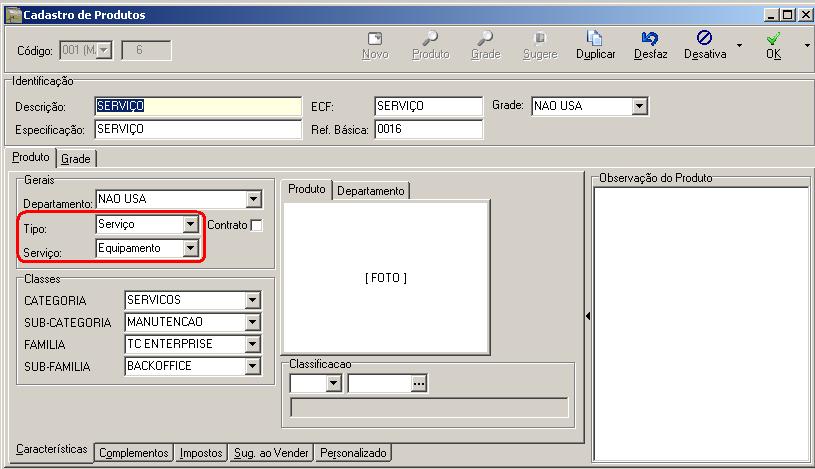This screenshot has height=469, width=815.
Task: Open the Impostos tab
Action: [x=201, y=453]
